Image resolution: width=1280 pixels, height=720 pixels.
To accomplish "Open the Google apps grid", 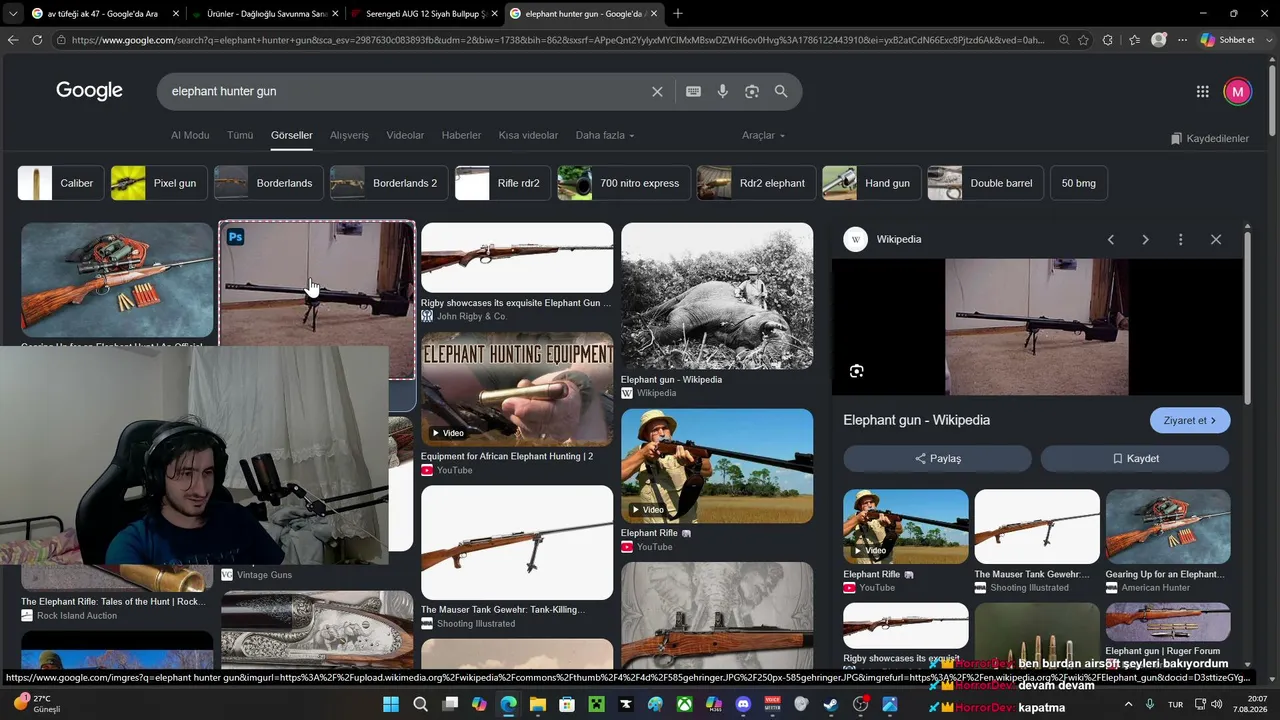I will click(x=1203, y=91).
